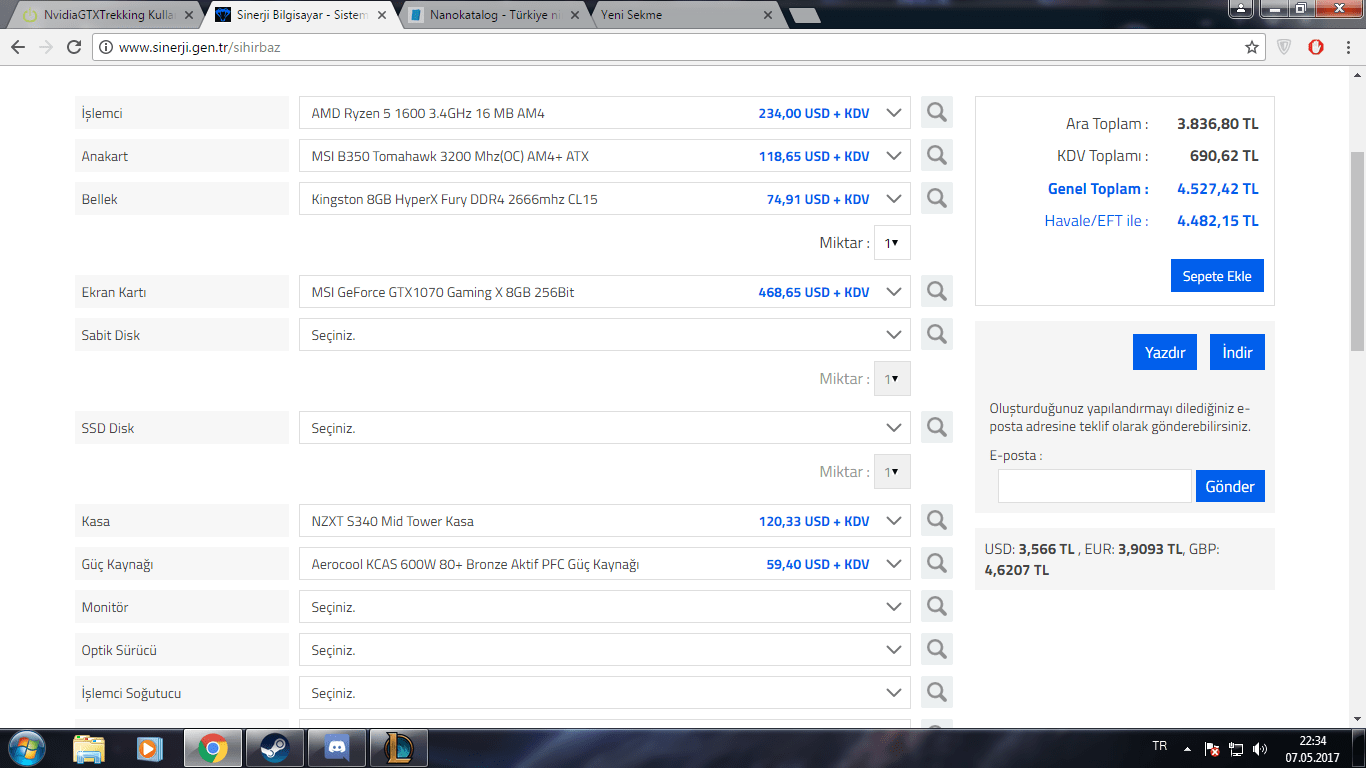Open the Sabit Disk selection dropdown

[x=605, y=335]
